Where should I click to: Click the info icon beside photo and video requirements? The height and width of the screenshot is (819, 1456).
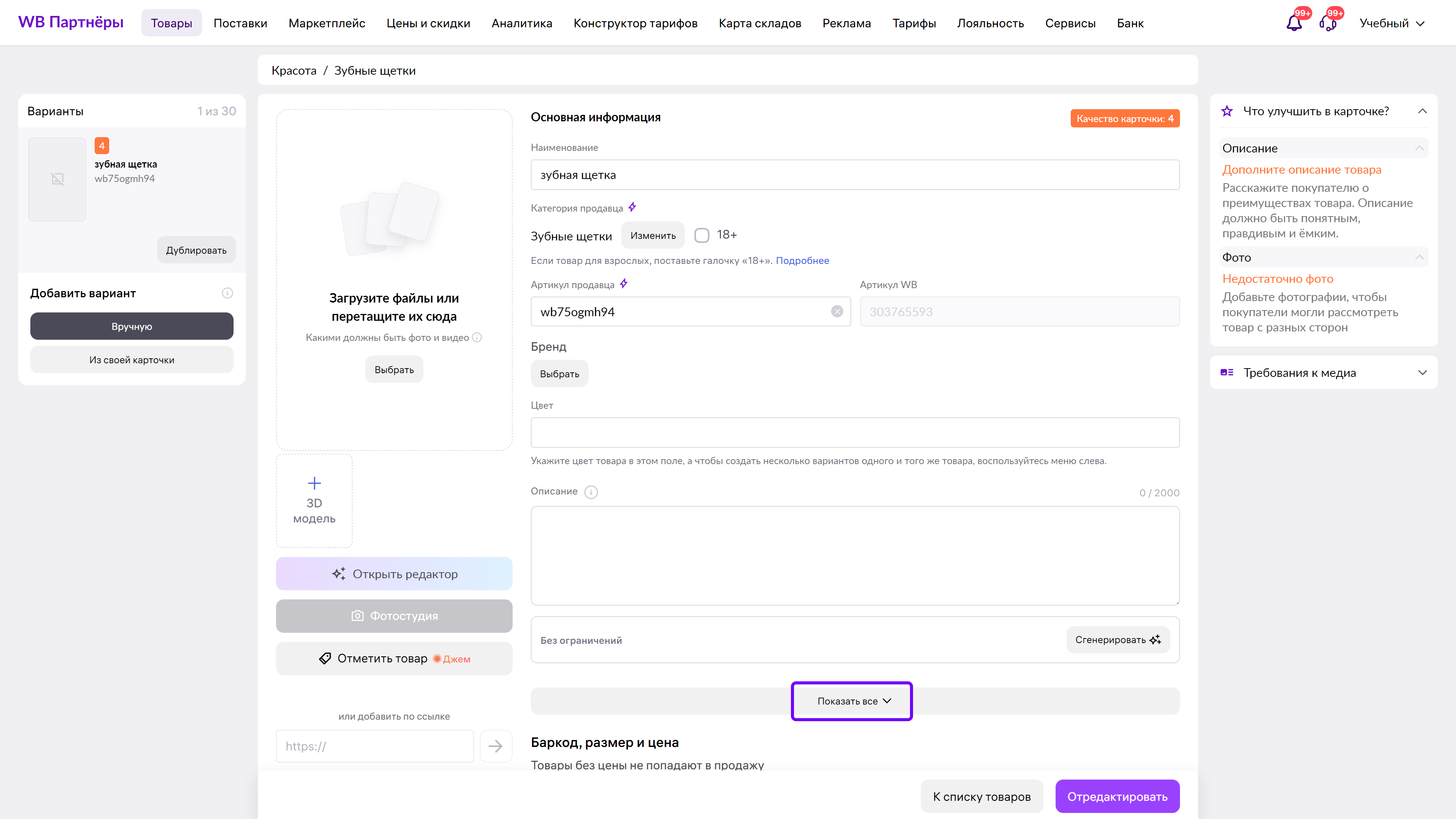[x=477, y=337]
